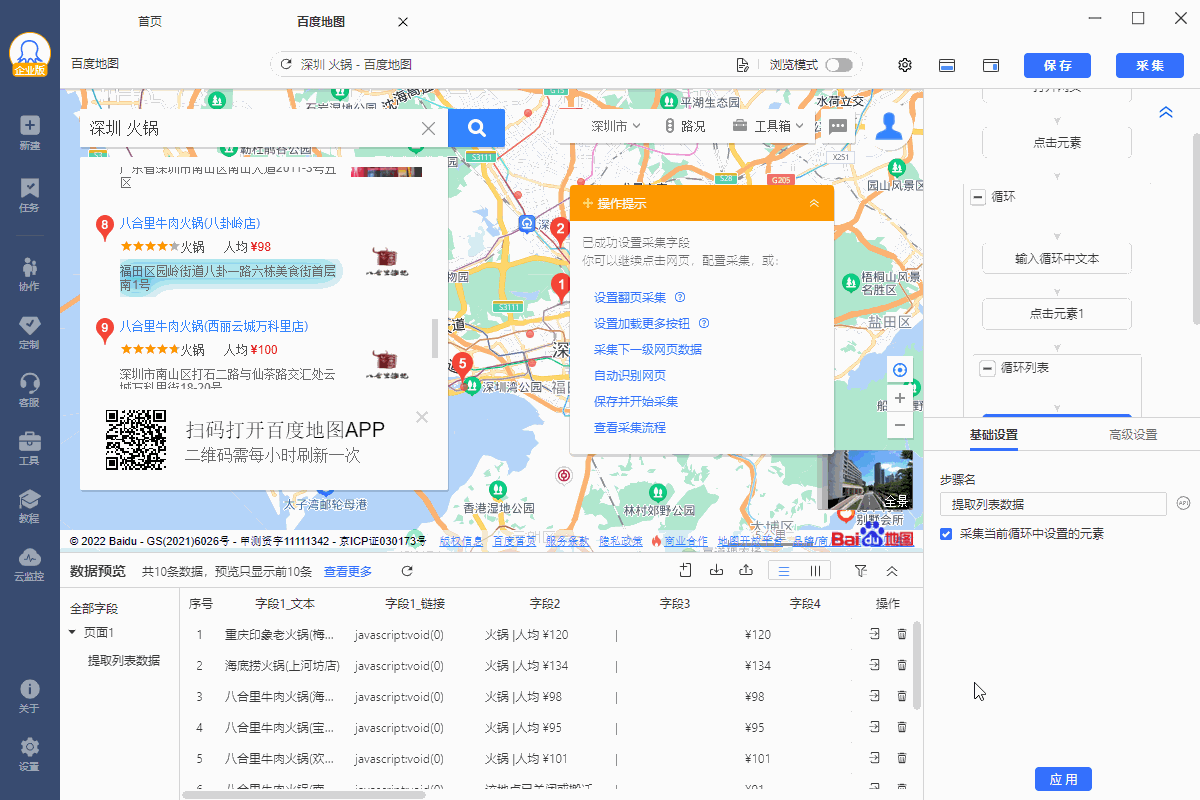The width and height of the screenshot is (1200, 800).
Task: Click the bottom-docked layout icon in top toolbar
Action: coord(947,65)
